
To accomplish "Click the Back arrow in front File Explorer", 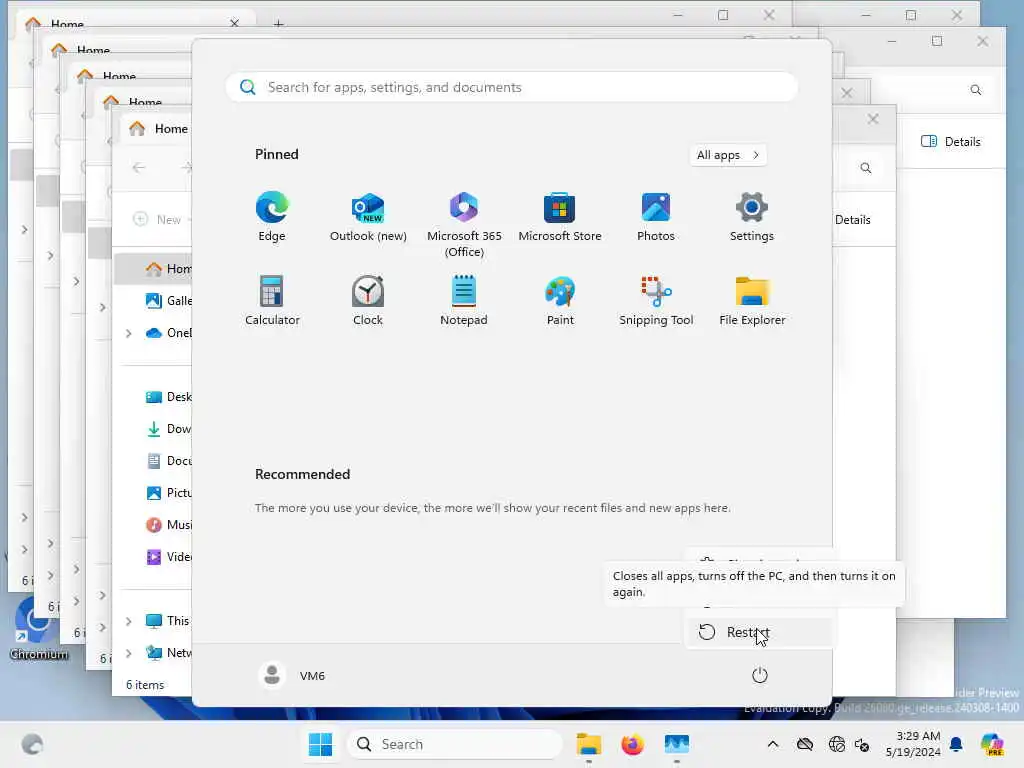I will pos(138,168).
